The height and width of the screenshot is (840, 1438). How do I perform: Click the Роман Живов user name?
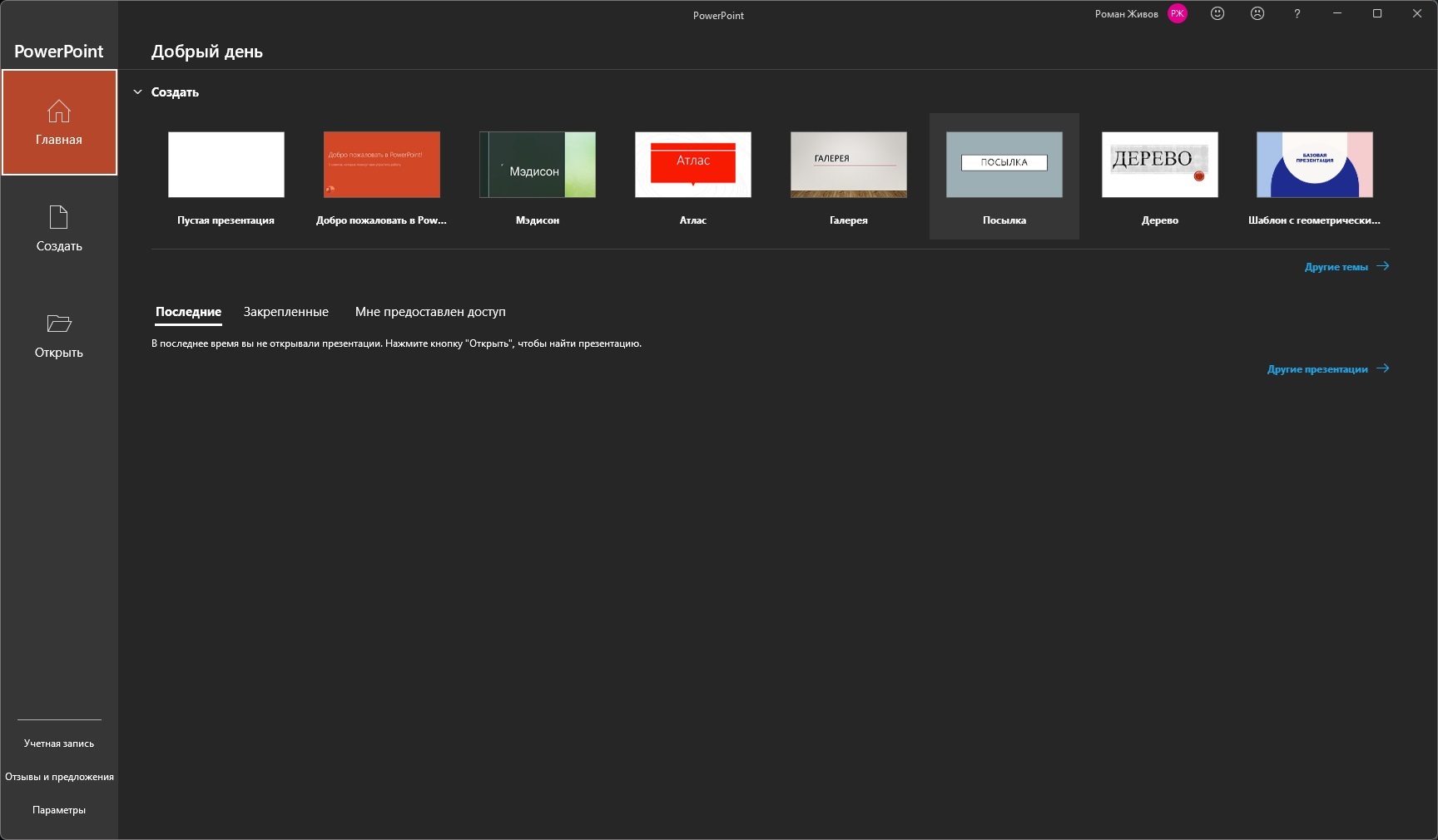tap(1126, 14)
